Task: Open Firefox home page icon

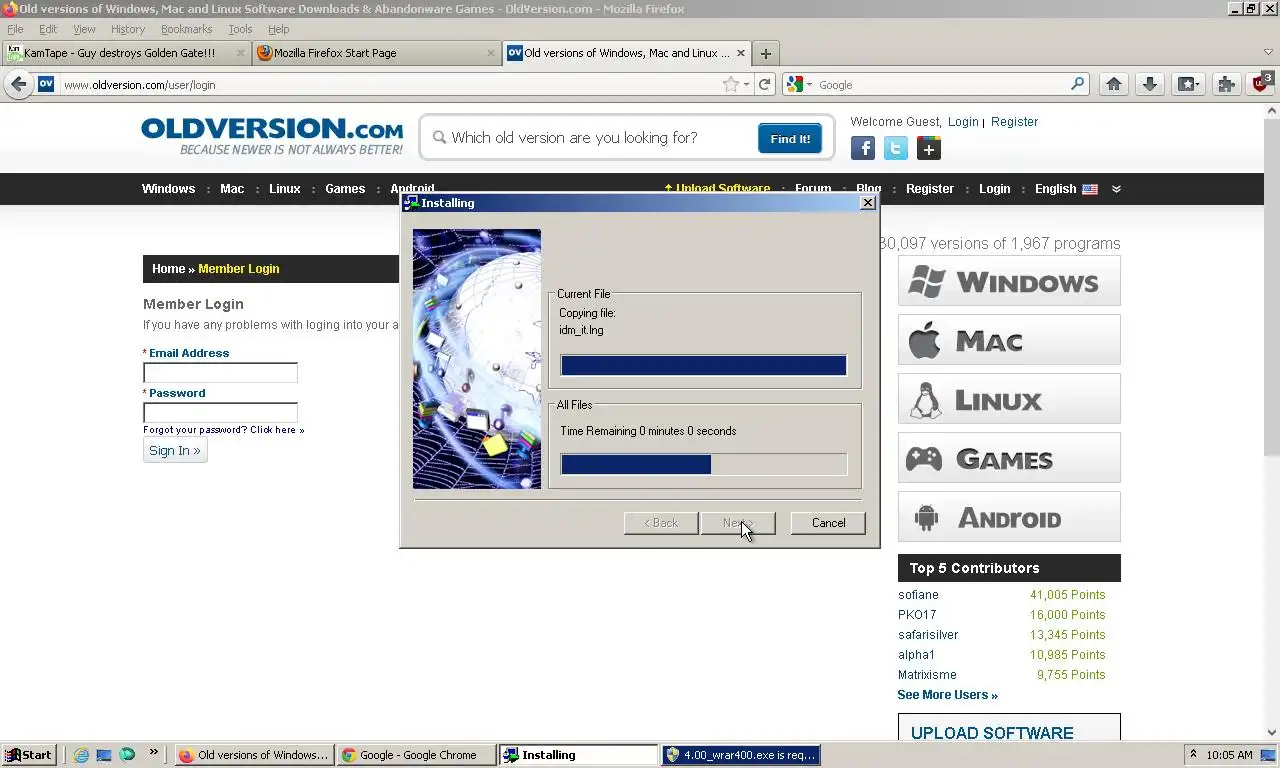Action: tap(1113, 85)
